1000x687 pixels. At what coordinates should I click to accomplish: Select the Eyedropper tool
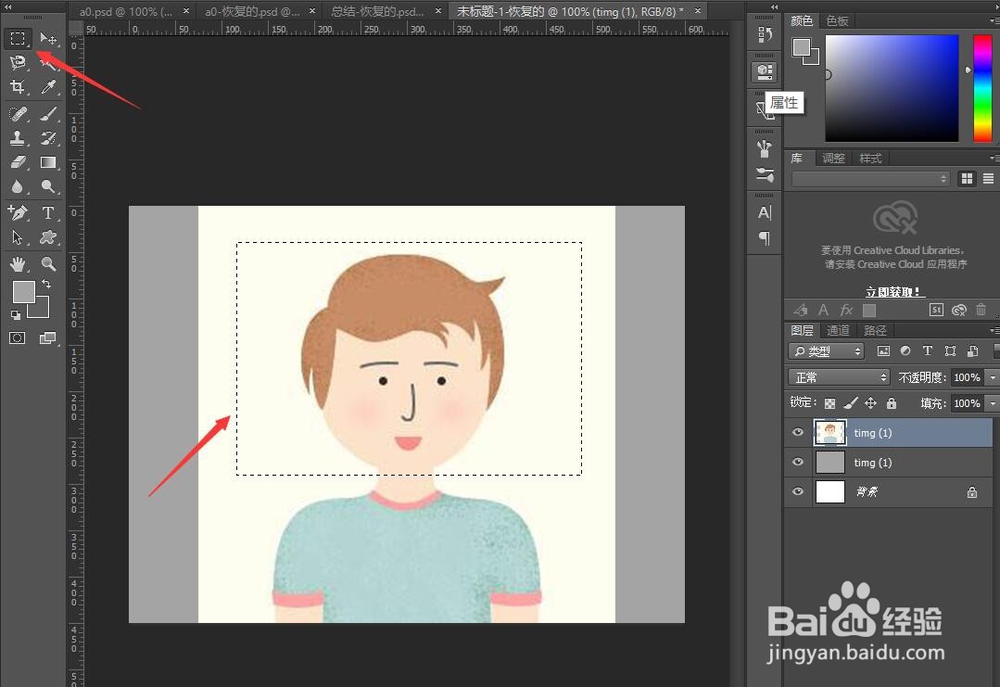click(48, 86)
